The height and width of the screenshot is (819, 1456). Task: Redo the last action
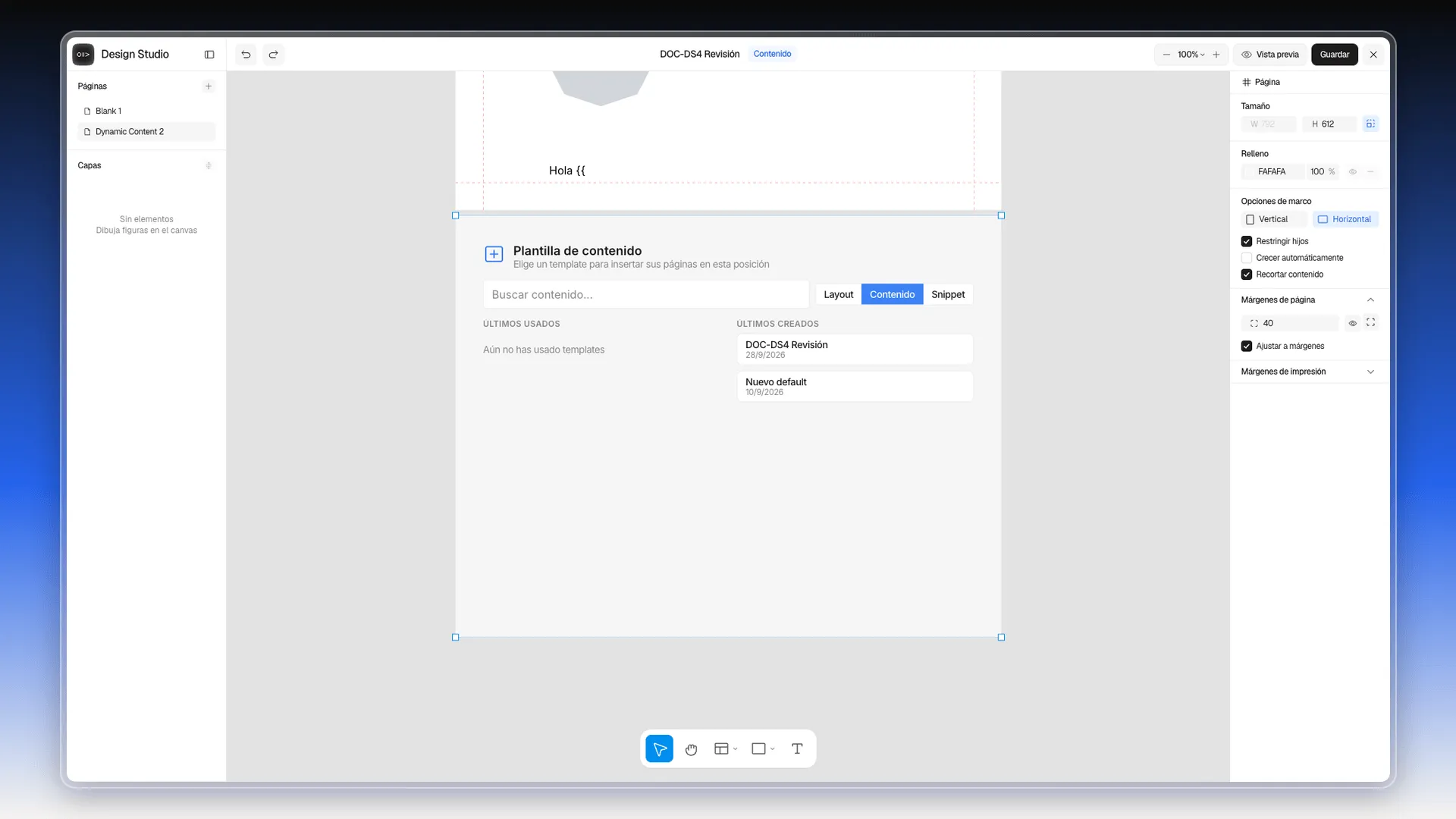coord(273,55)
